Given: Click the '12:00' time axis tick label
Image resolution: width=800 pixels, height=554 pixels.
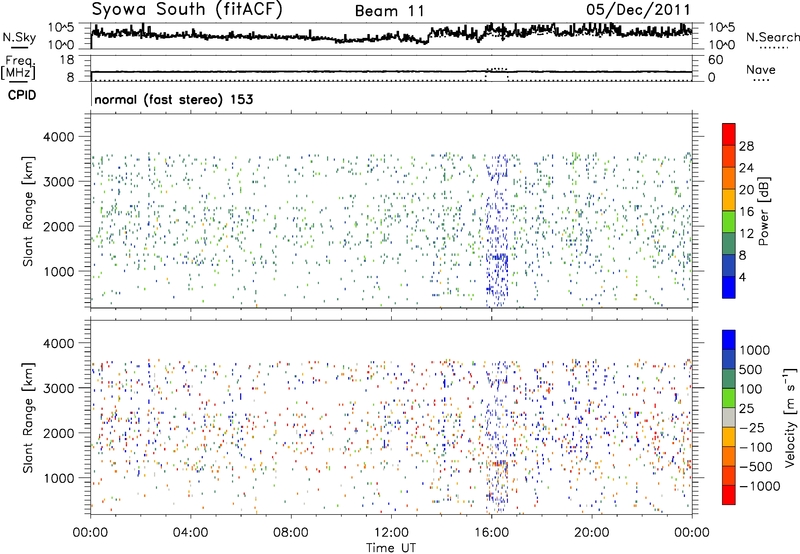Looking at the screenshot, I should (391, 533).
